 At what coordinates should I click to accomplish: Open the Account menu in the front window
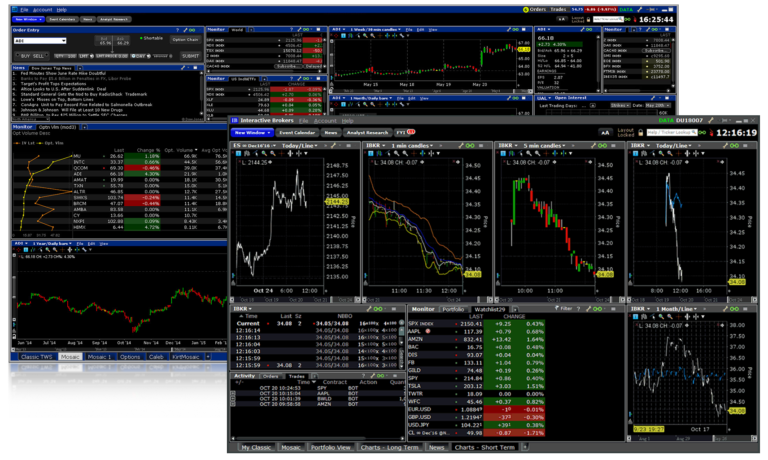coord(325,121)
